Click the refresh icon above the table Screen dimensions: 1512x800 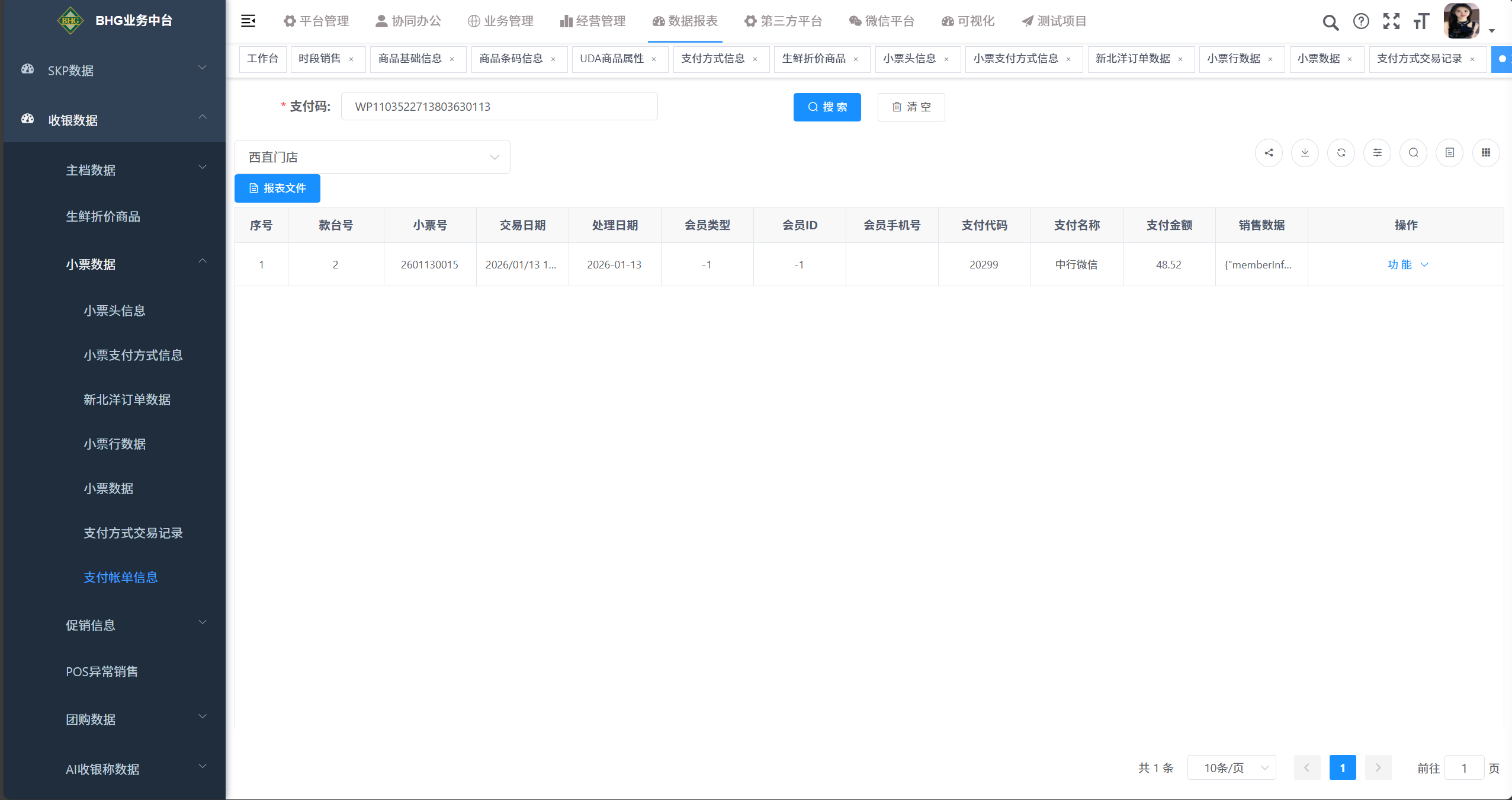coord(1341,153)
